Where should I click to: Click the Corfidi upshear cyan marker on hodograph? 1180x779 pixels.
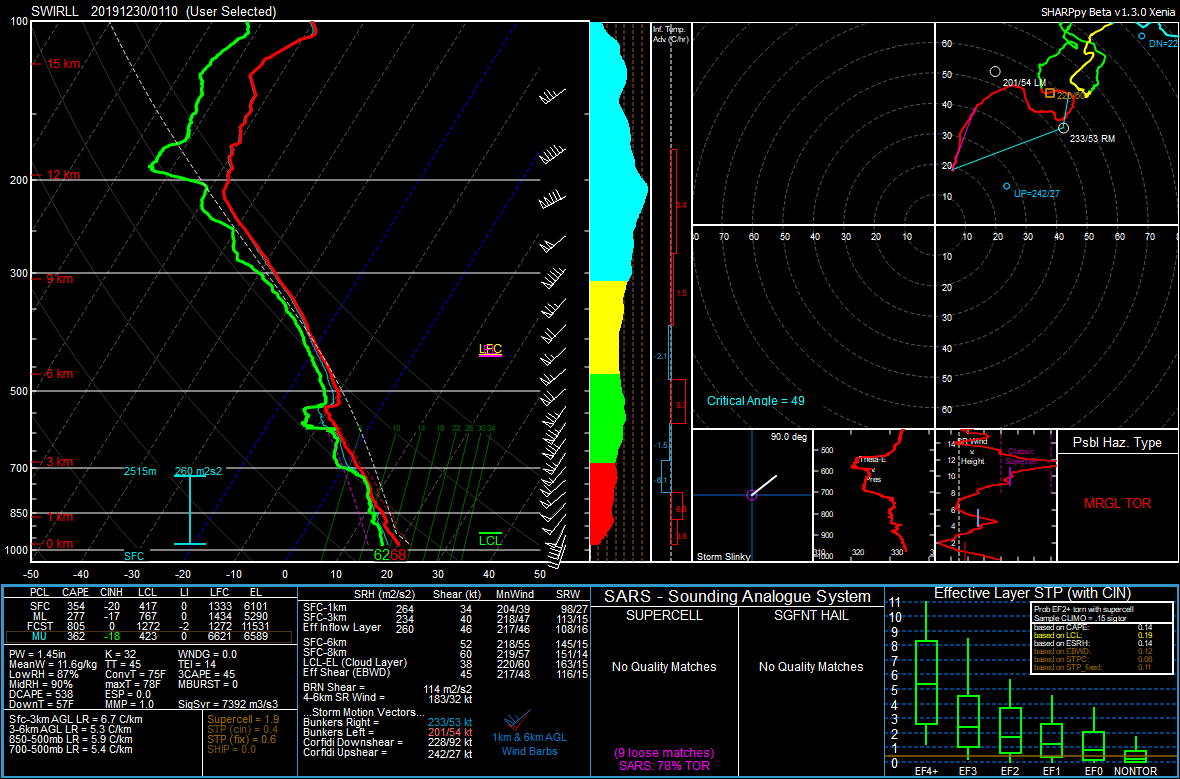point(1007,186)
